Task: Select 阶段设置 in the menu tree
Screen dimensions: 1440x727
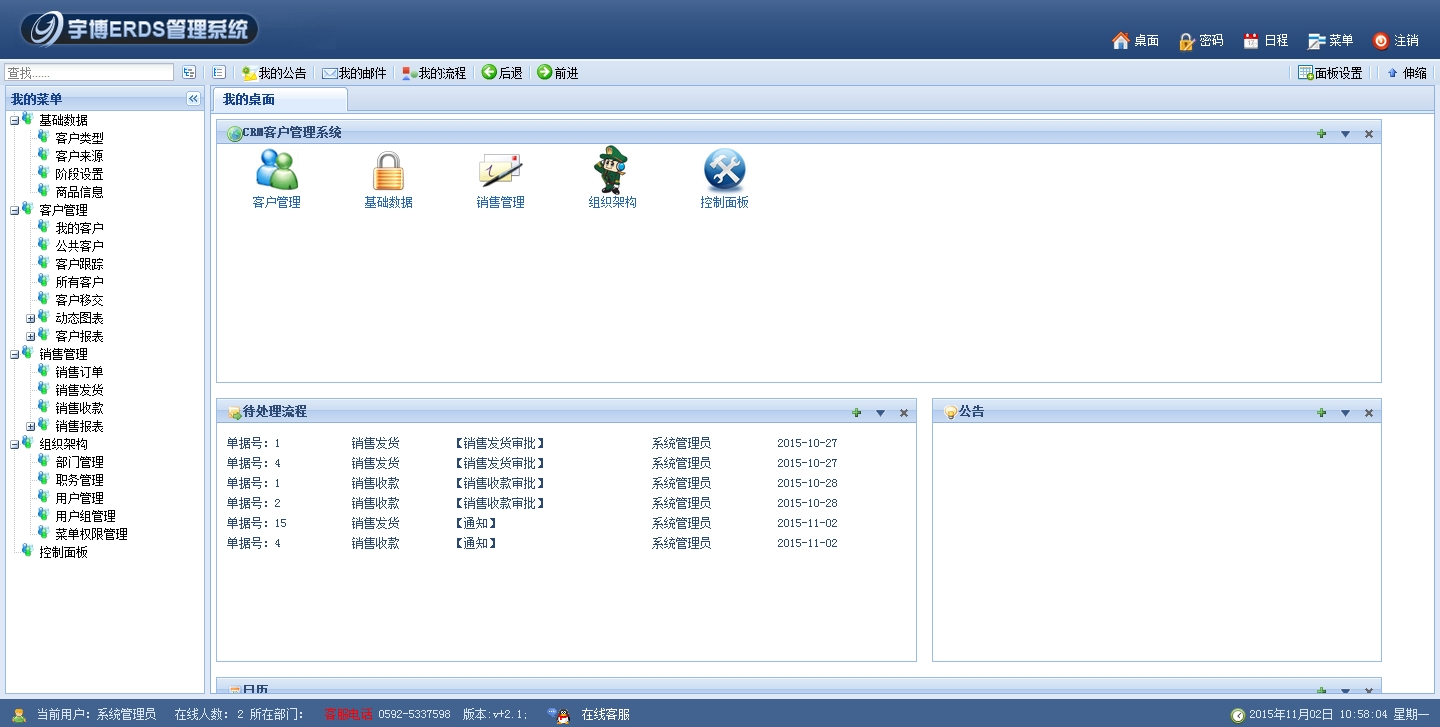Action: point(79,175)
